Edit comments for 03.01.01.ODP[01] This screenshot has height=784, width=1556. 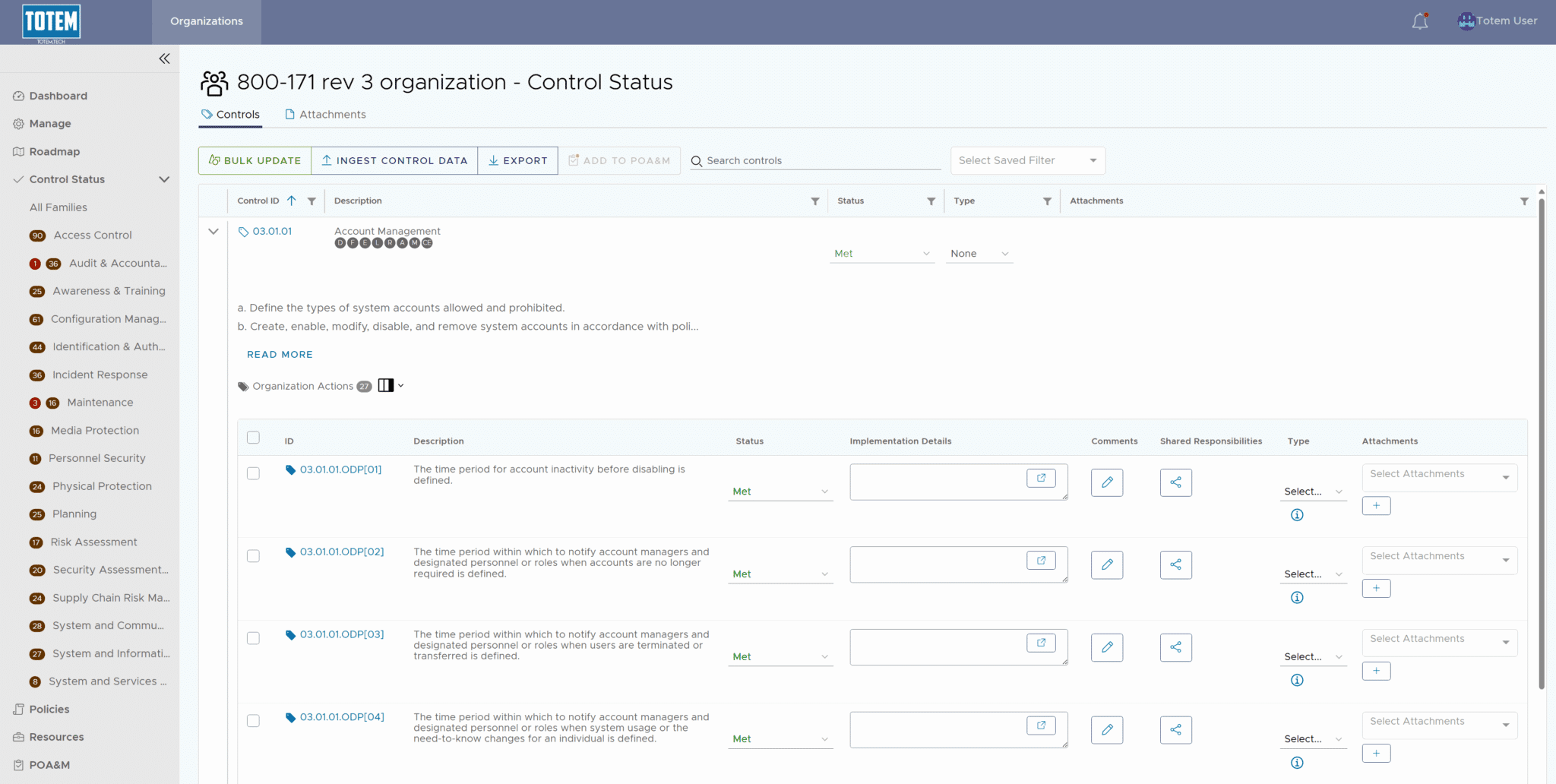click(1106, 482)
